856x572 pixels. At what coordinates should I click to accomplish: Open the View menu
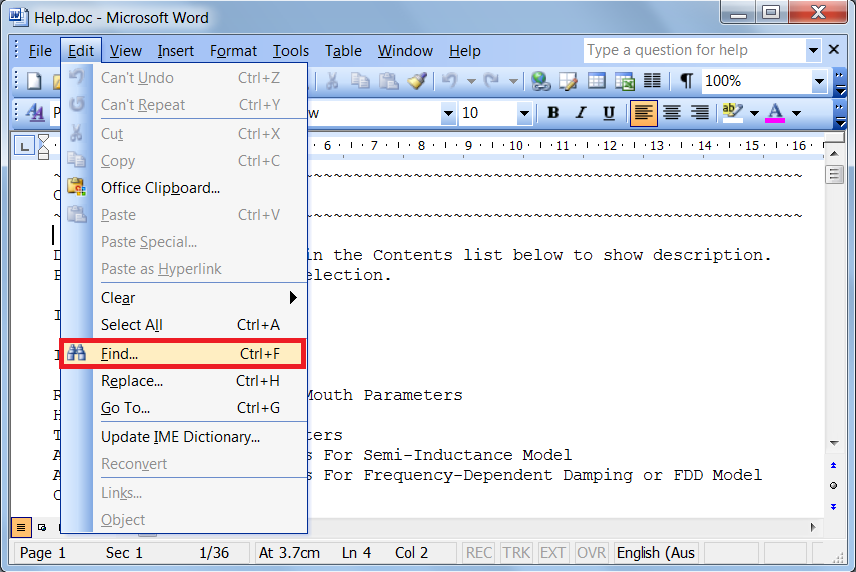tap(126, 51)
